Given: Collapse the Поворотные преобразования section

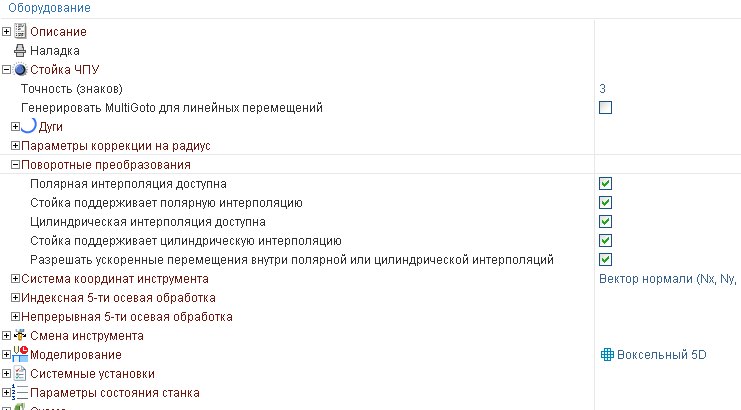Looking at the screenshot, I should tap(15, 165).
